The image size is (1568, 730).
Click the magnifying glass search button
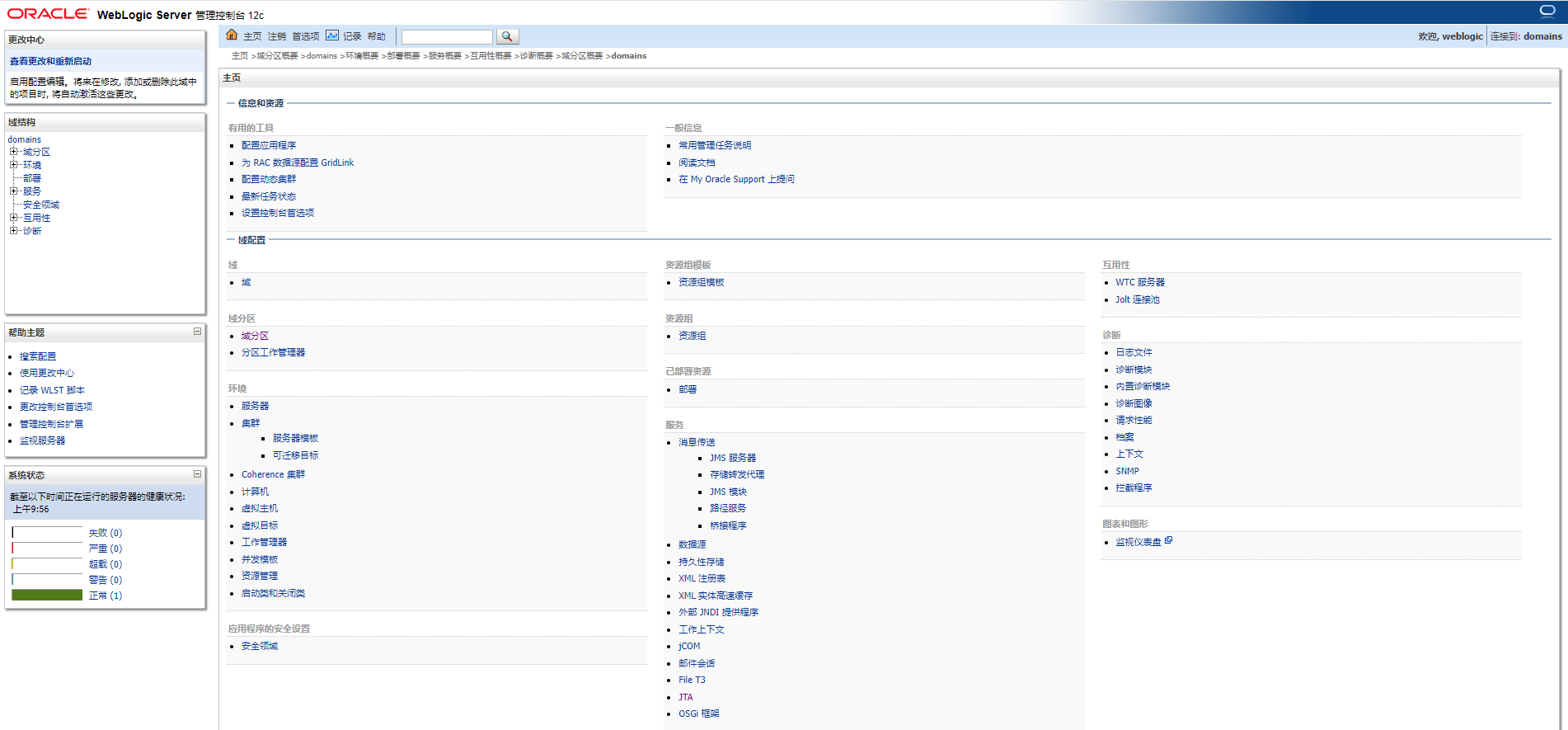[x=507, y=36]
